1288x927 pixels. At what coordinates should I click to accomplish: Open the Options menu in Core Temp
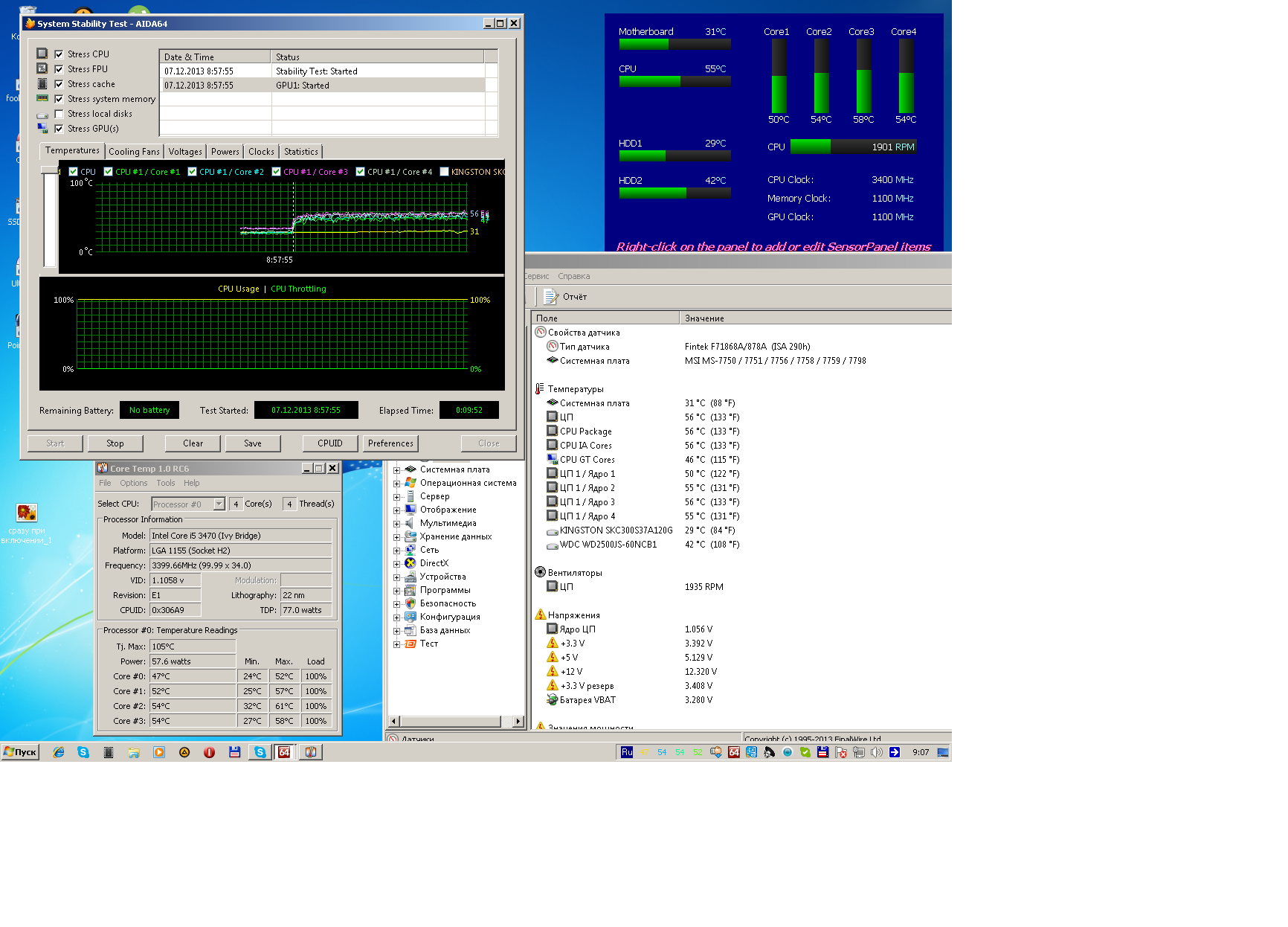click(x=134, y=483)
